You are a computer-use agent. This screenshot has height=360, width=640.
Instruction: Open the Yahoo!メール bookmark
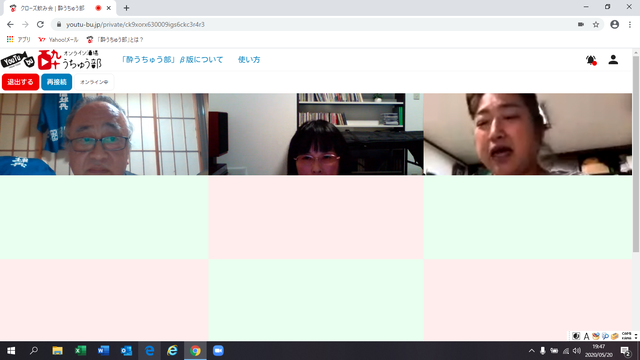(x=58, y=40)
